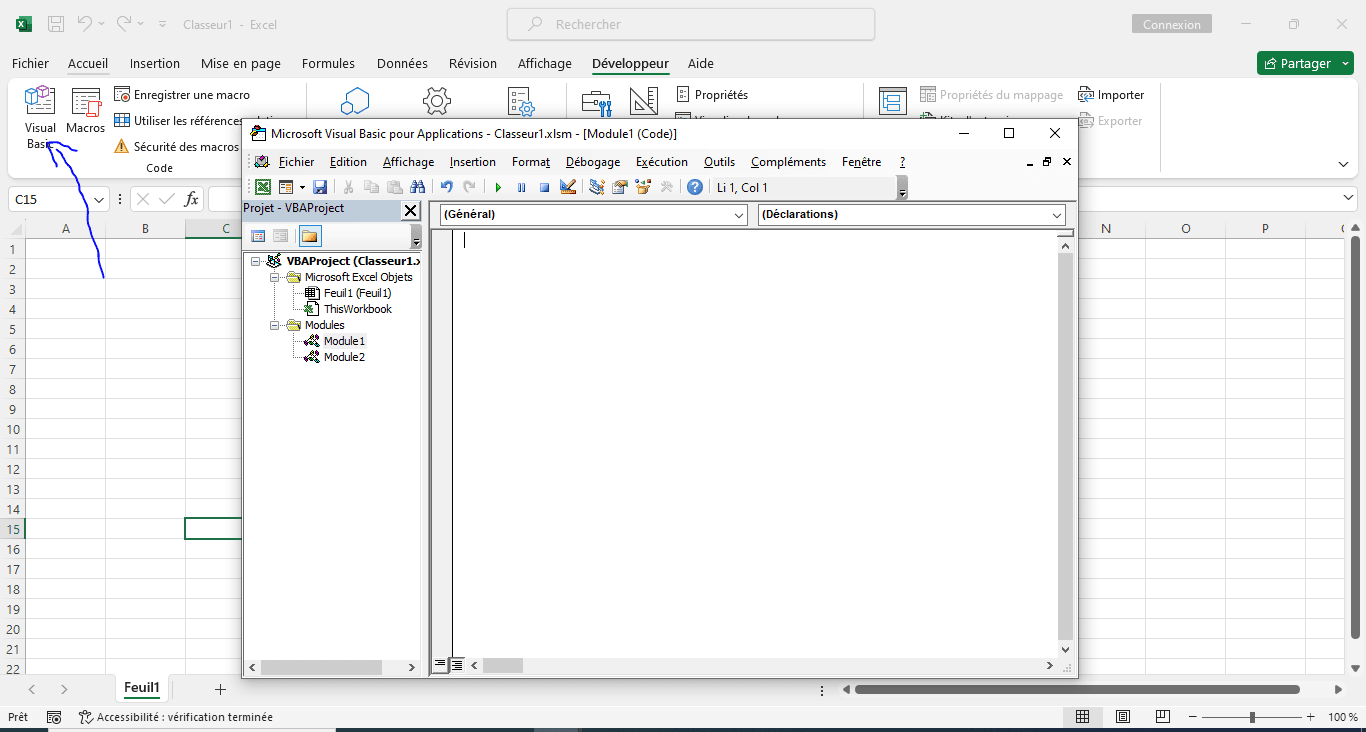Toggle Folders view in Project pane
Screen dimensions: 1366x732
(x=310, y=236)
